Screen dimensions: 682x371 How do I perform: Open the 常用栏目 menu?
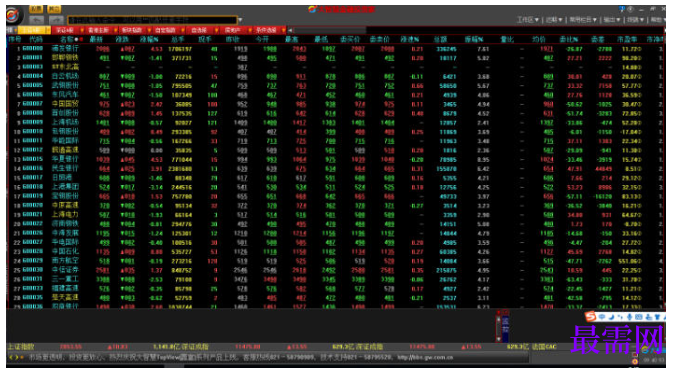pos(583,20)
